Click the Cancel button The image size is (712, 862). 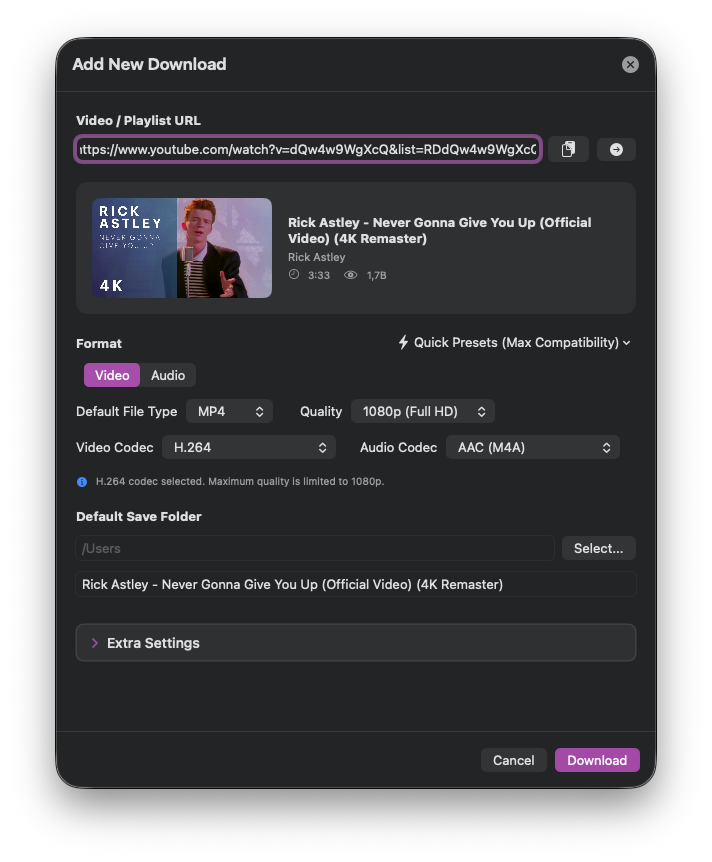pos(514,760)
